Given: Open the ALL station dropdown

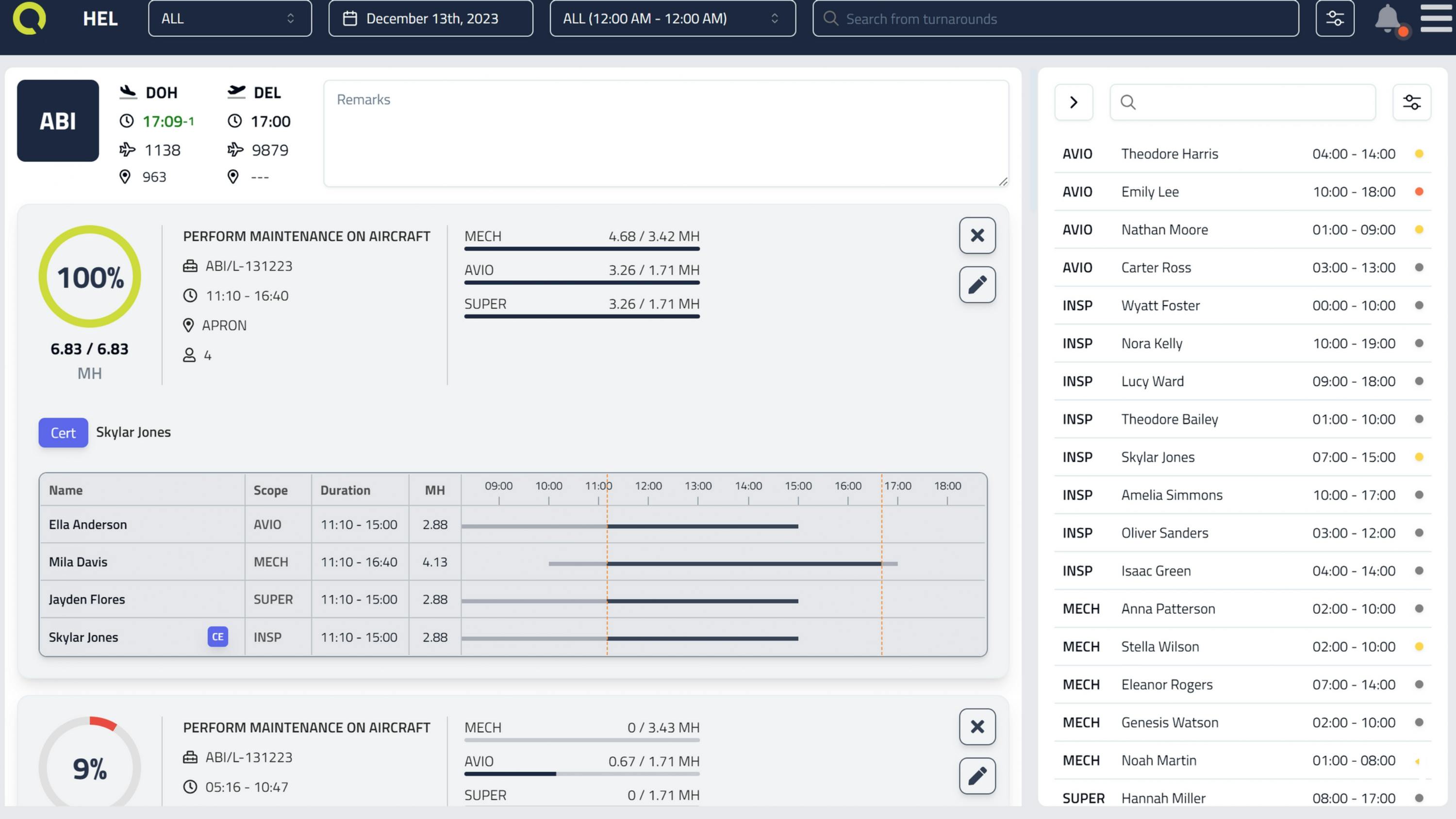Looking at the screenshot, I should (230, 18).
